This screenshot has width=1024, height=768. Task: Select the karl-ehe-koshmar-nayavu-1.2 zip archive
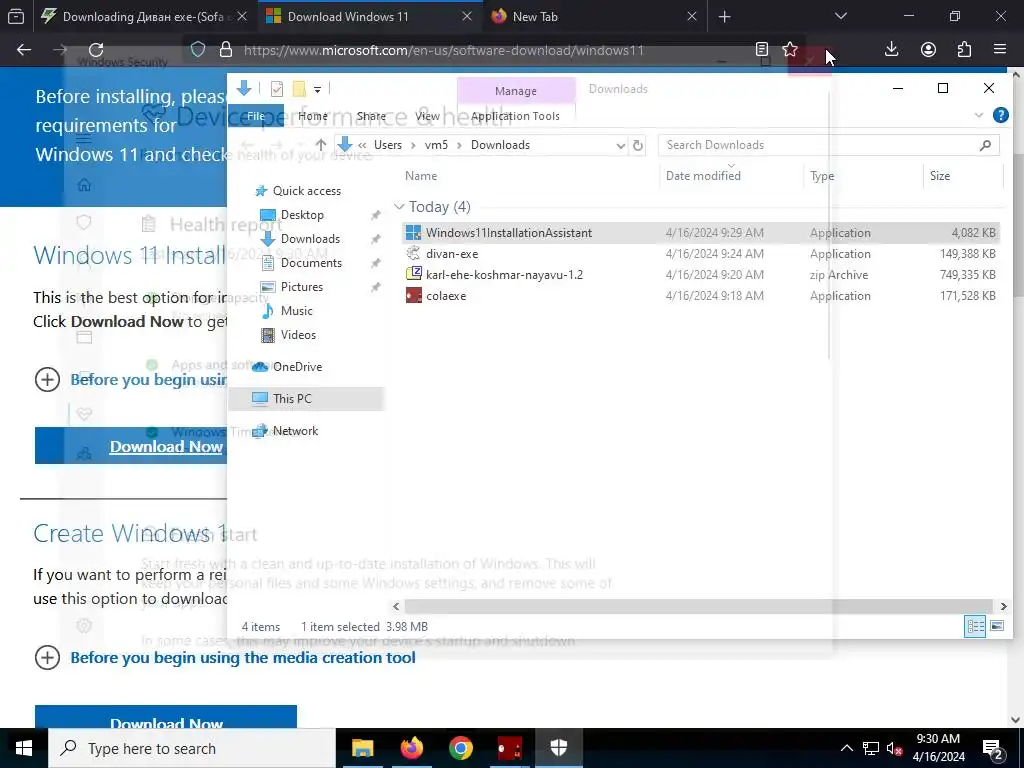(x=700, y=275)
